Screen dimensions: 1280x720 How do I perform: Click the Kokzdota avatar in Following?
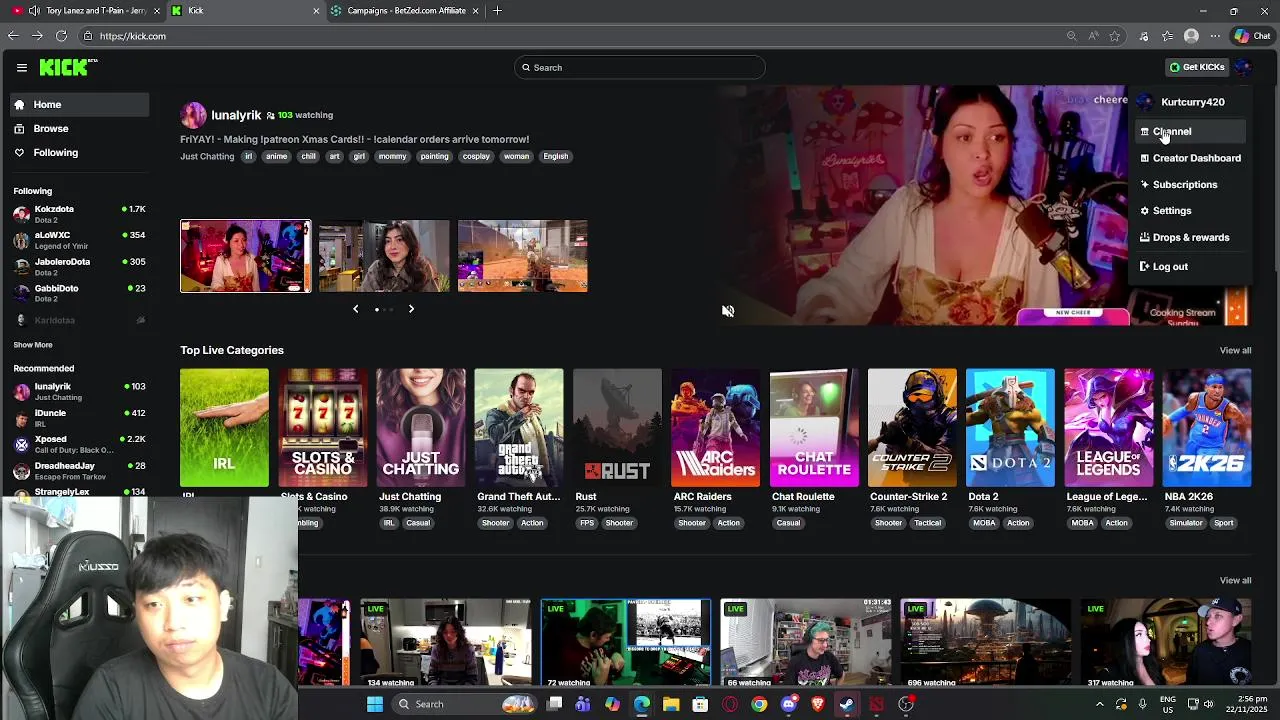pos(21,213)
